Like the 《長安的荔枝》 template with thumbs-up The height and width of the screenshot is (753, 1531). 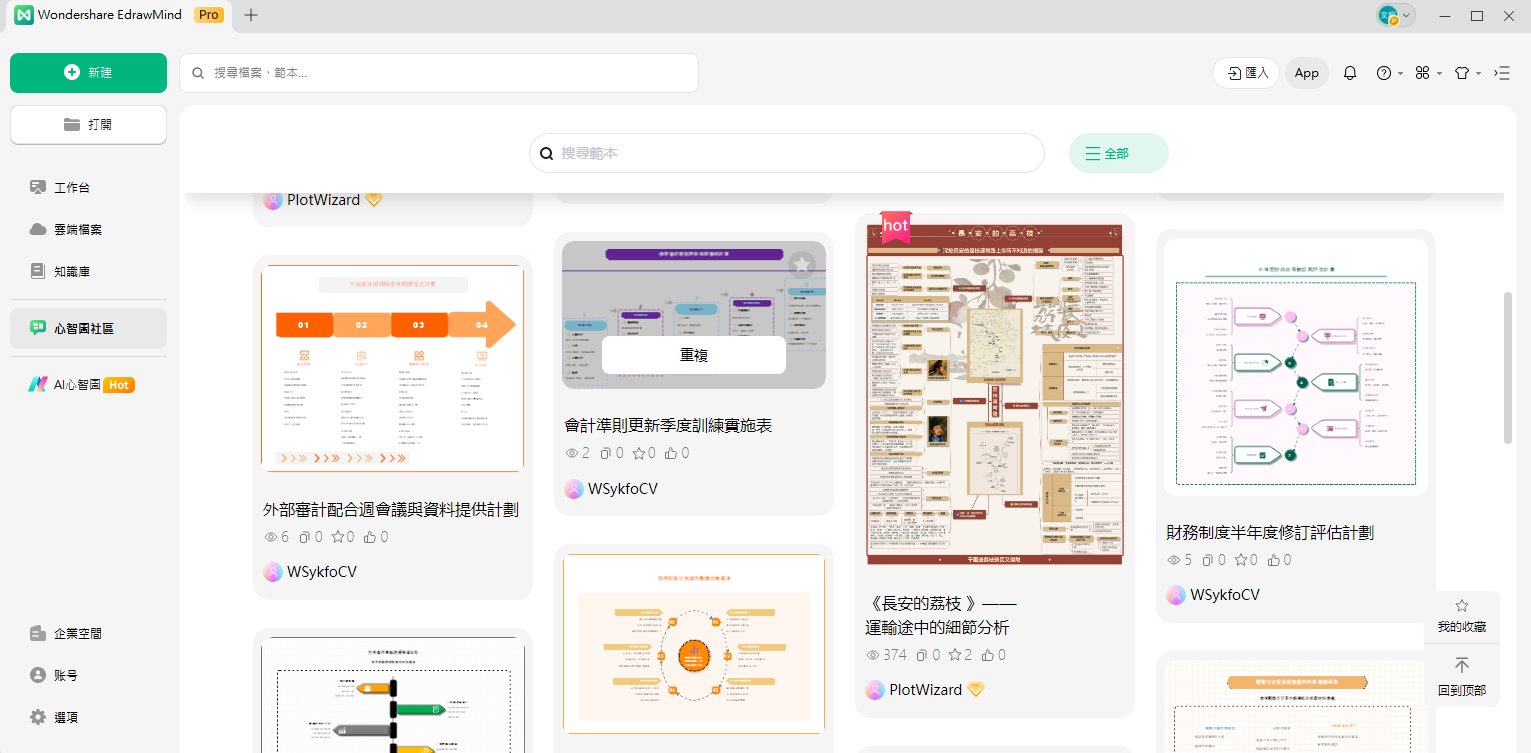pos(989,655)
